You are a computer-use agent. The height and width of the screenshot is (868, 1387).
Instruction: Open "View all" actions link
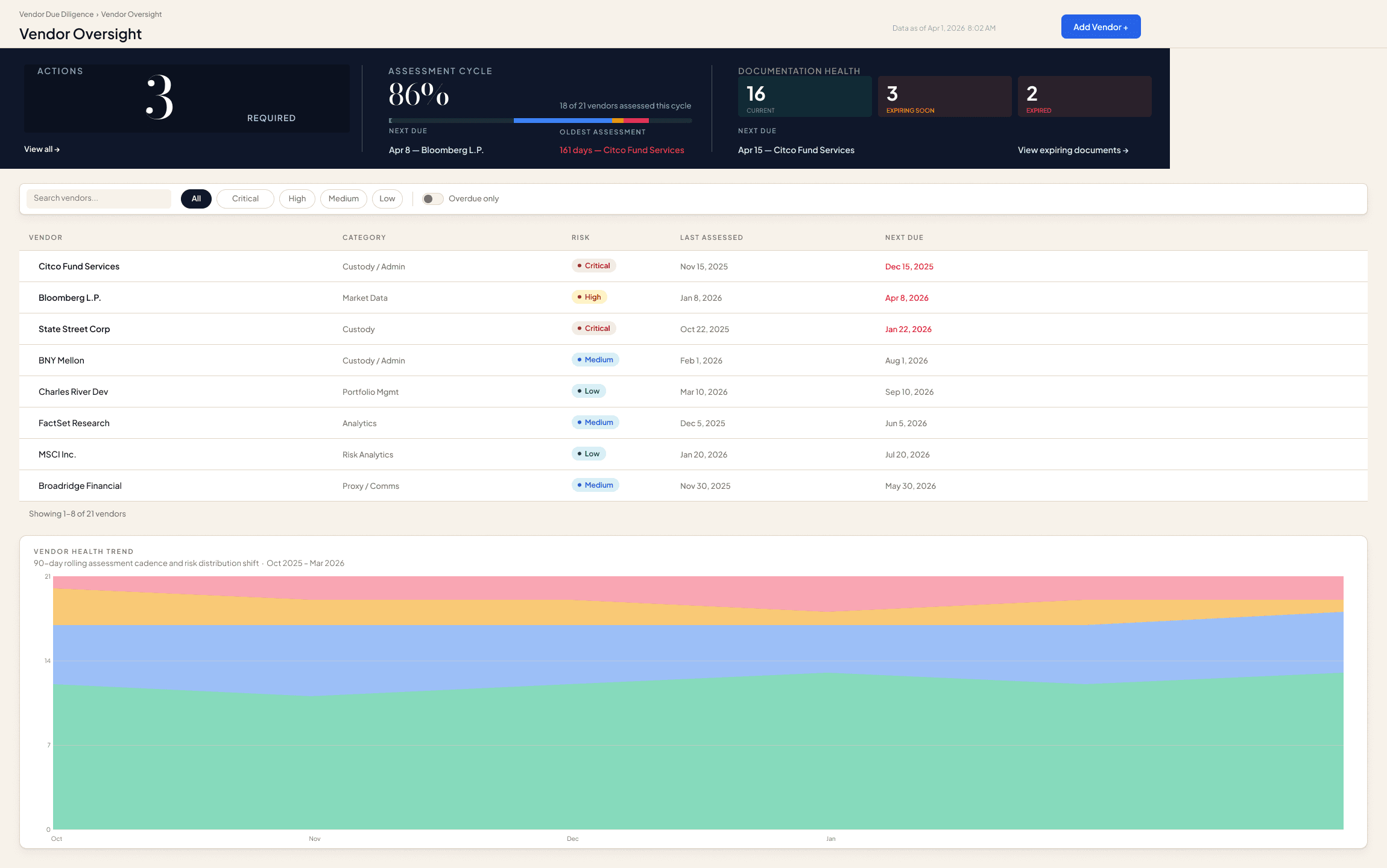(x=41, y=149)
